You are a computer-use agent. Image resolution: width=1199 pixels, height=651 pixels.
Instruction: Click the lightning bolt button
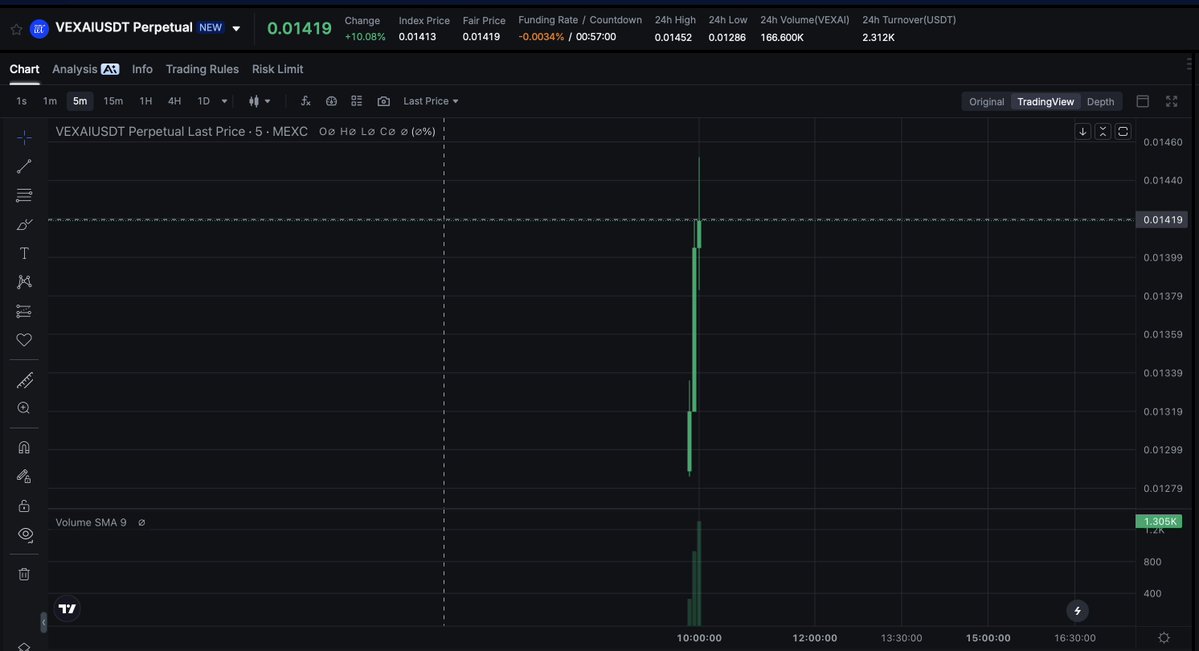[x=1077, y=610]
